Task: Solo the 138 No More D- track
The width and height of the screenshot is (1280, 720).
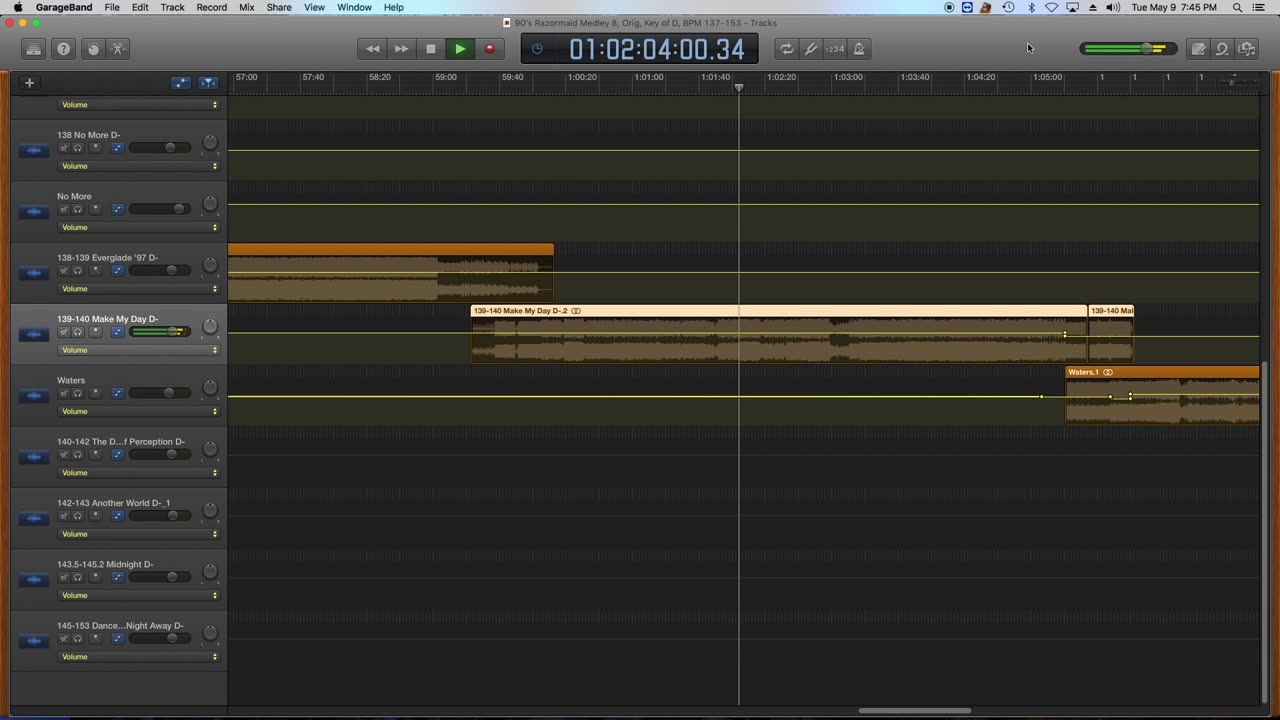Action: pos(78,148)
